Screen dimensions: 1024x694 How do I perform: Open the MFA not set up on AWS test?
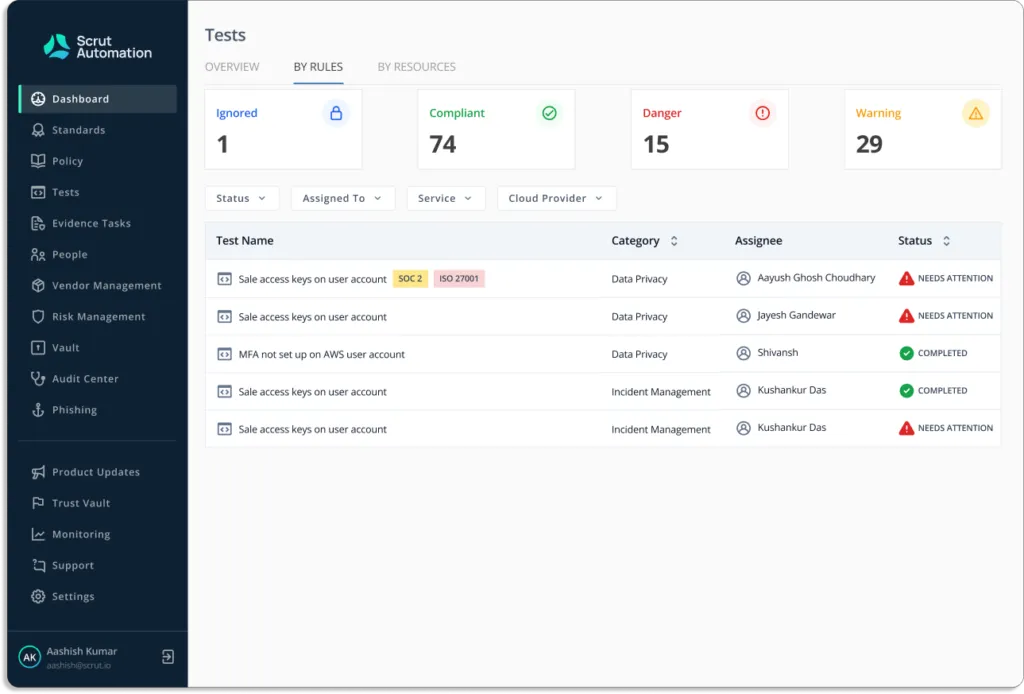click(321, 355)
